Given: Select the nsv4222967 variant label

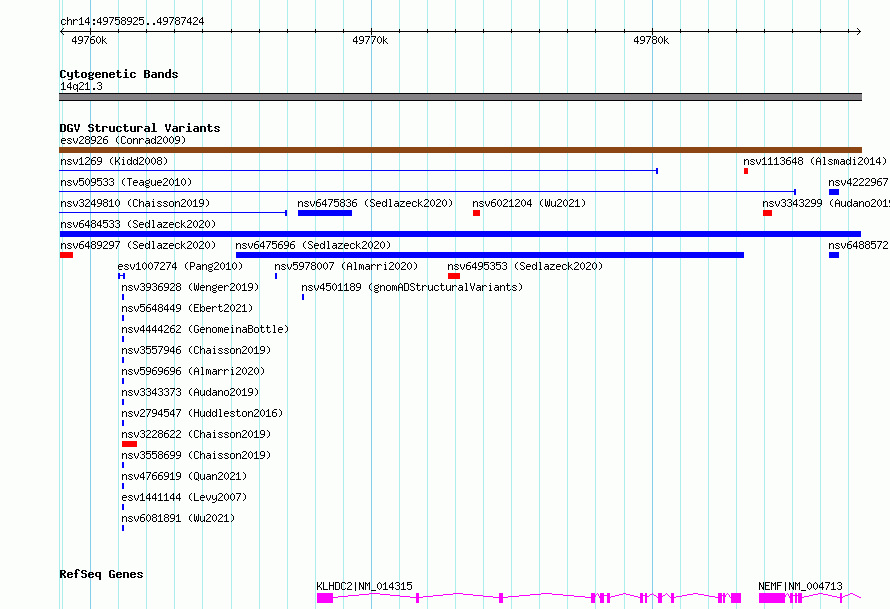Looking at the screenshot, I should 859,182.
